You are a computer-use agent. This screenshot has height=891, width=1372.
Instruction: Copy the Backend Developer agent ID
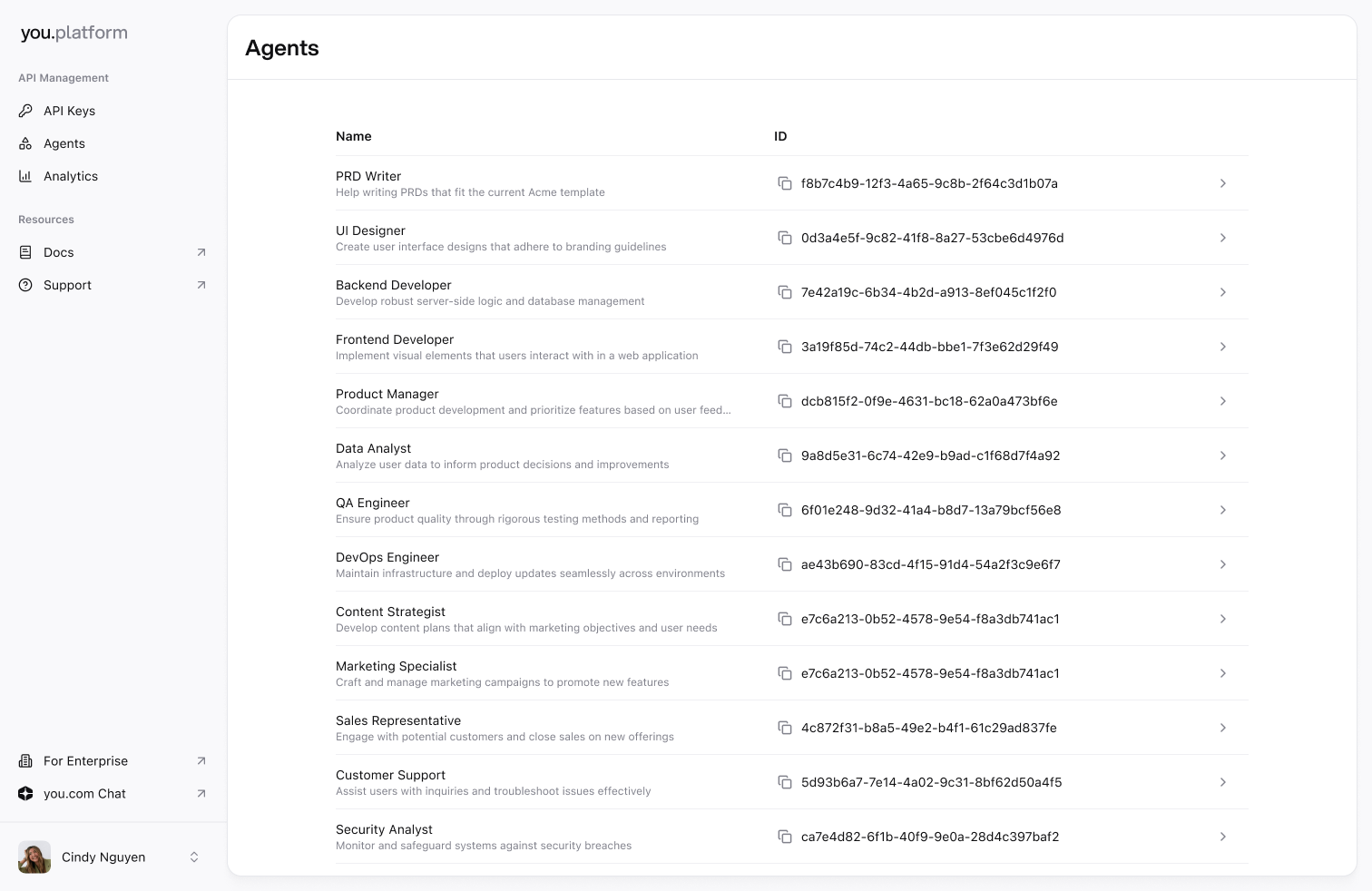point(785,292)
